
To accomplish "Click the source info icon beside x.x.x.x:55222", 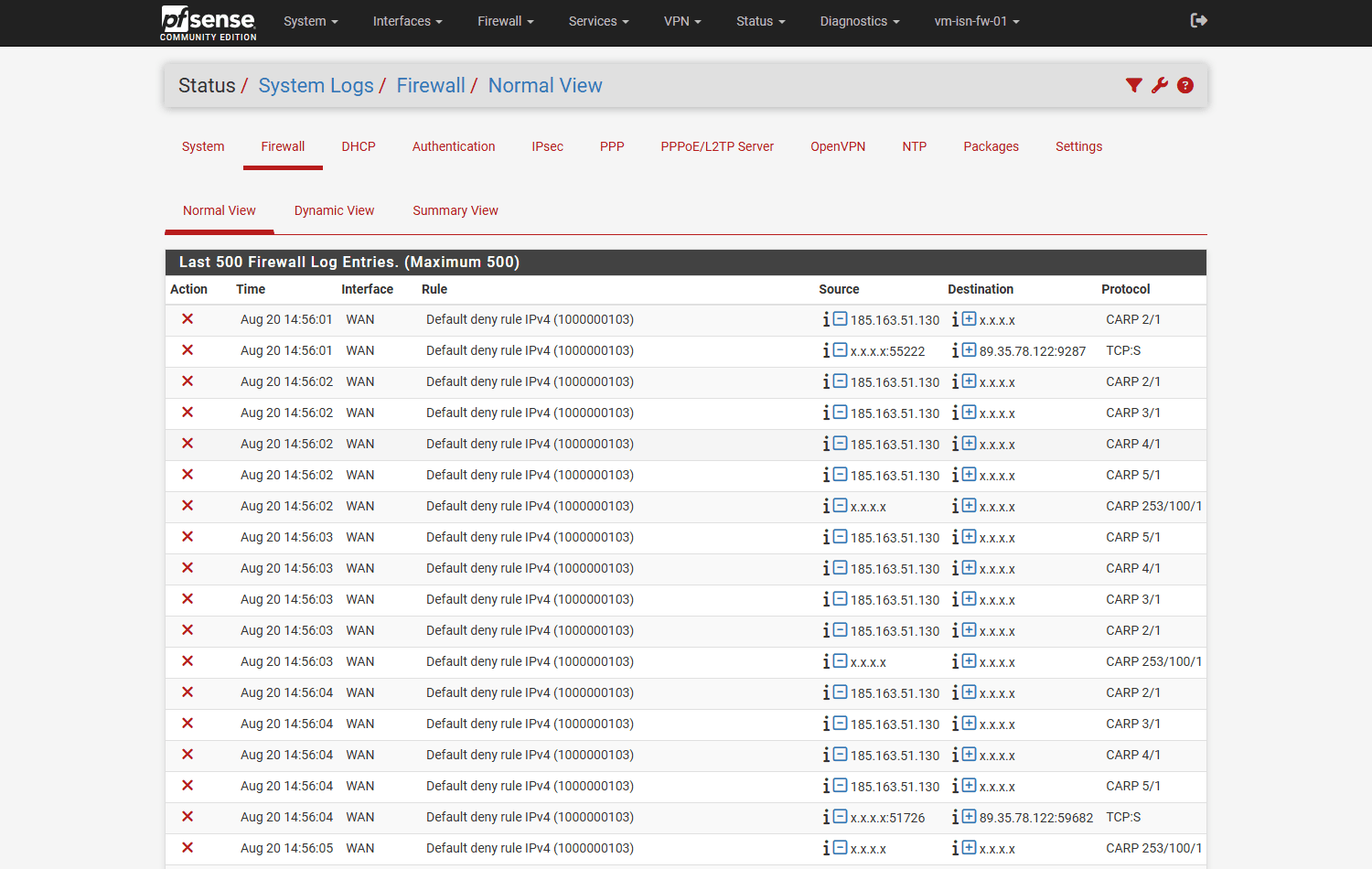I will click(826, 350).
